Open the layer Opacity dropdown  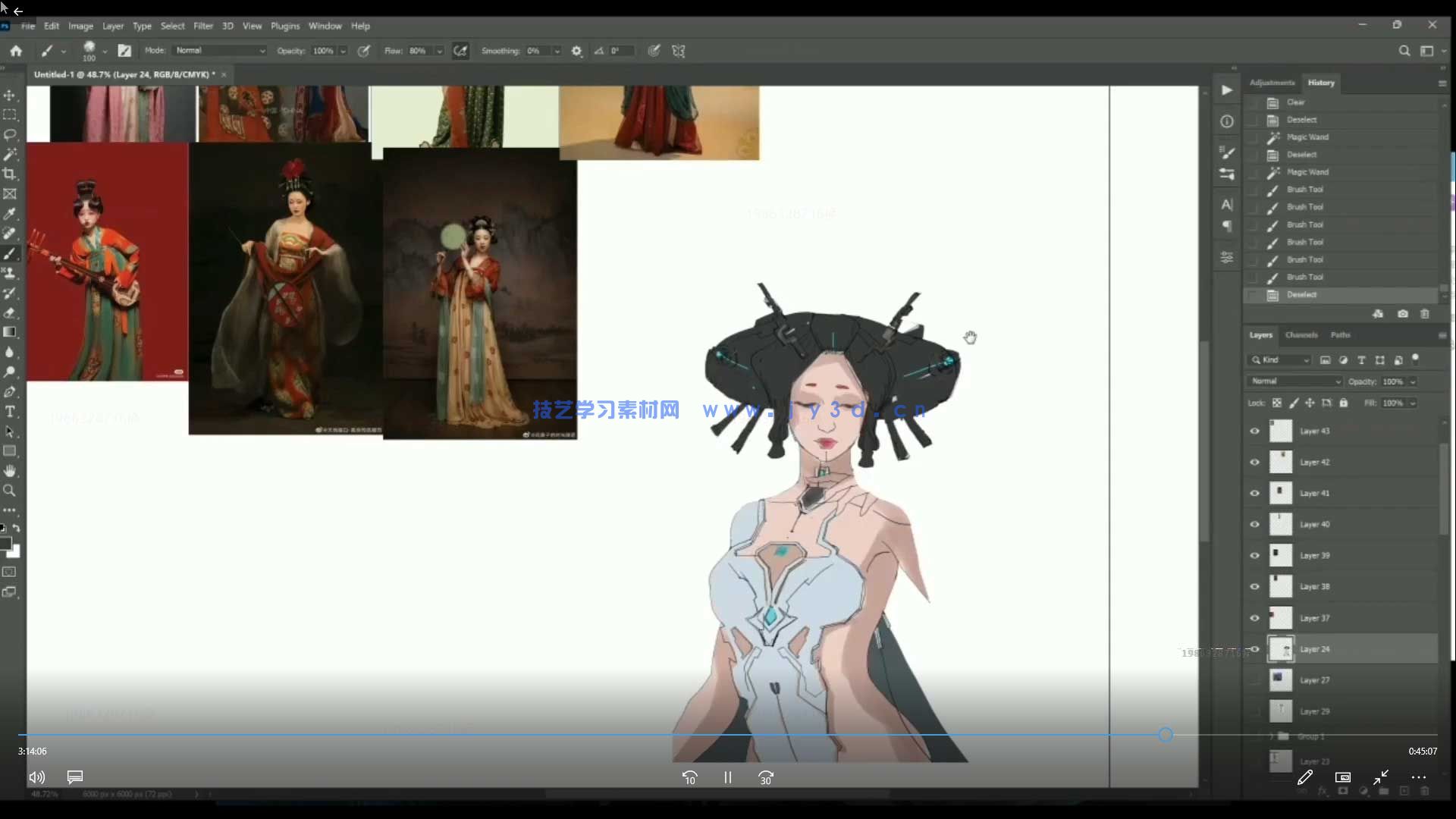pos(1412,381)
